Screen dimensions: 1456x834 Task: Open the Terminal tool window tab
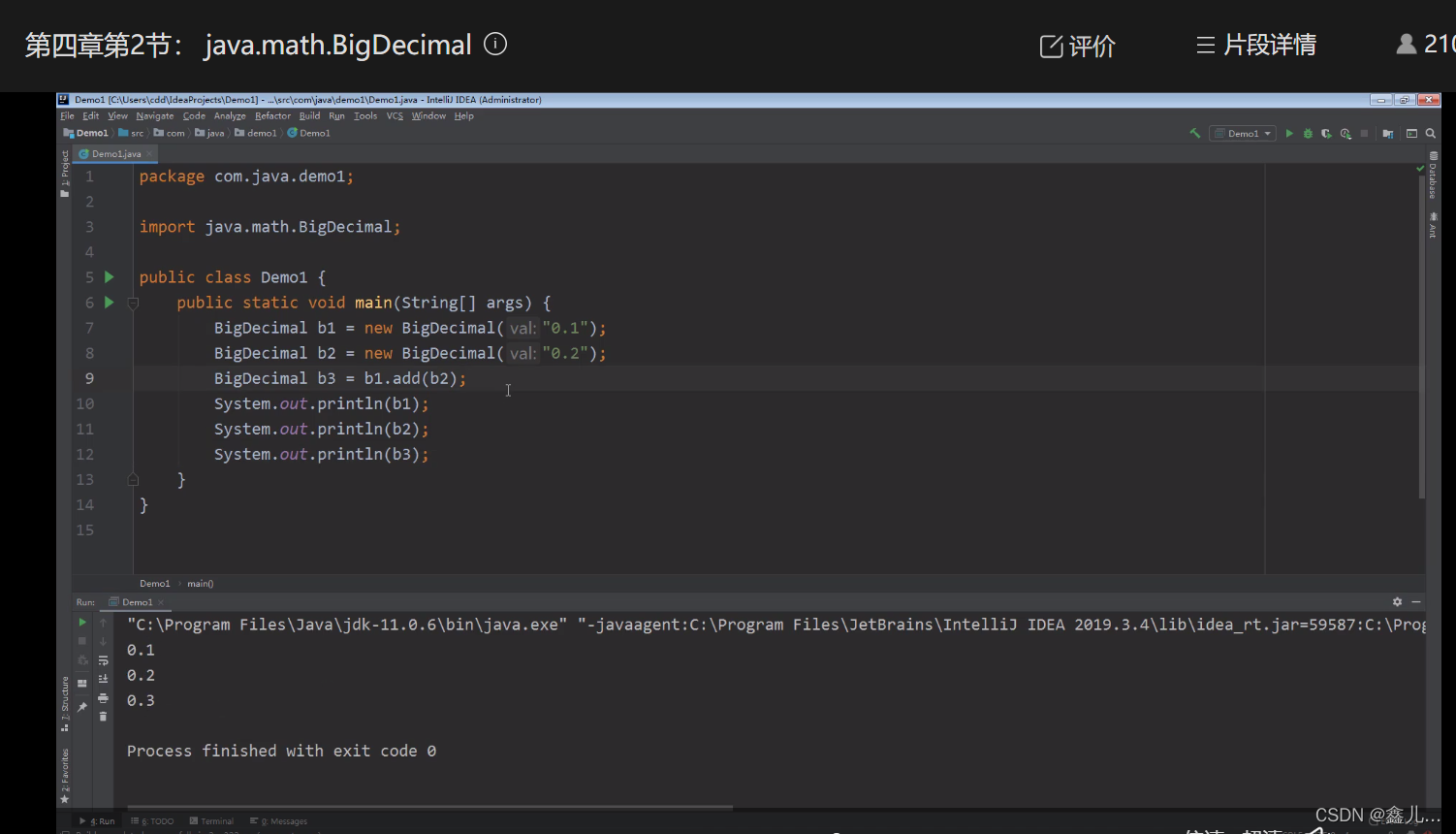click(x=211, y=821)
